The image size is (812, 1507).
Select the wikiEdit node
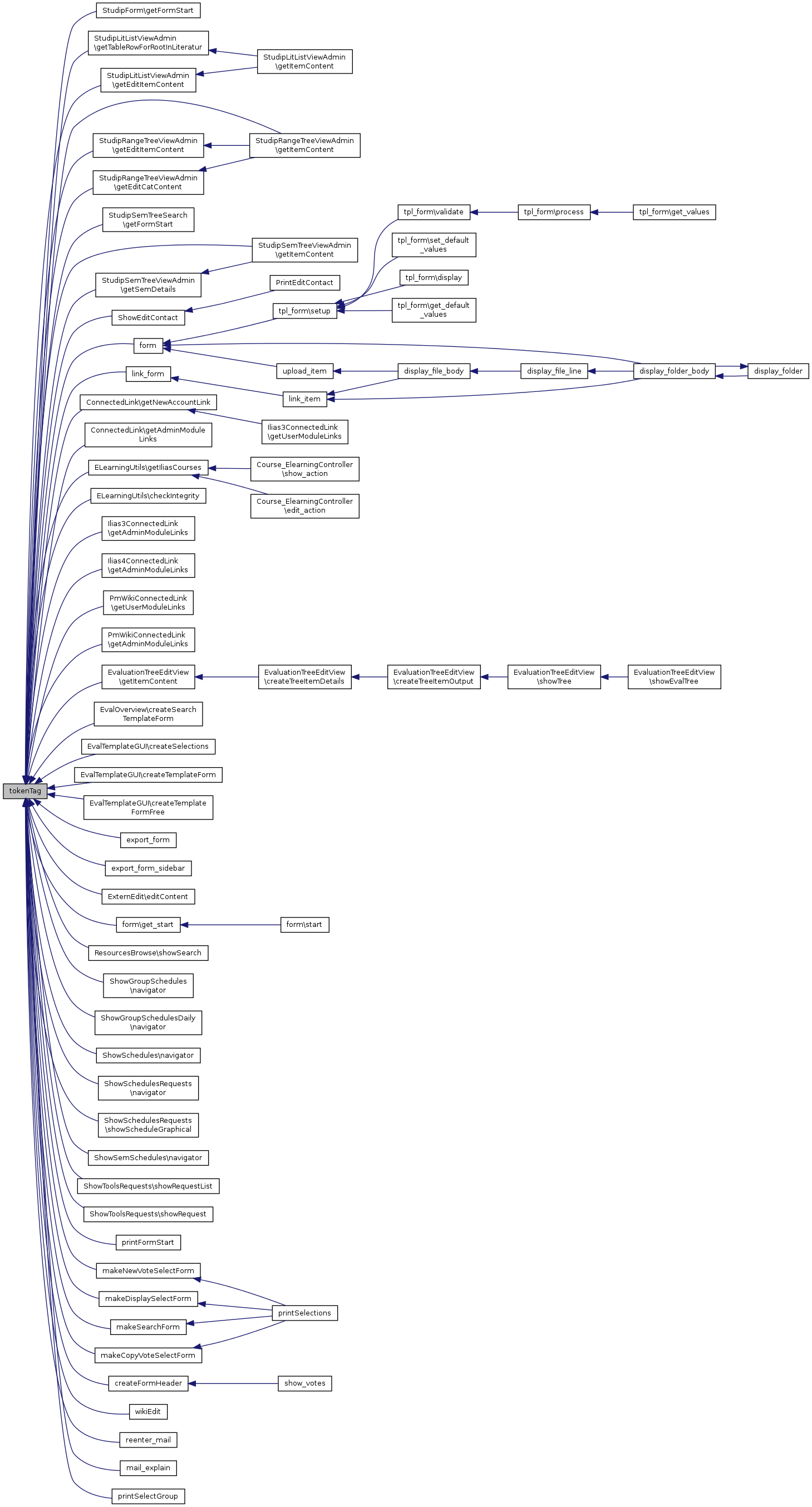(x=148, y=1411)
